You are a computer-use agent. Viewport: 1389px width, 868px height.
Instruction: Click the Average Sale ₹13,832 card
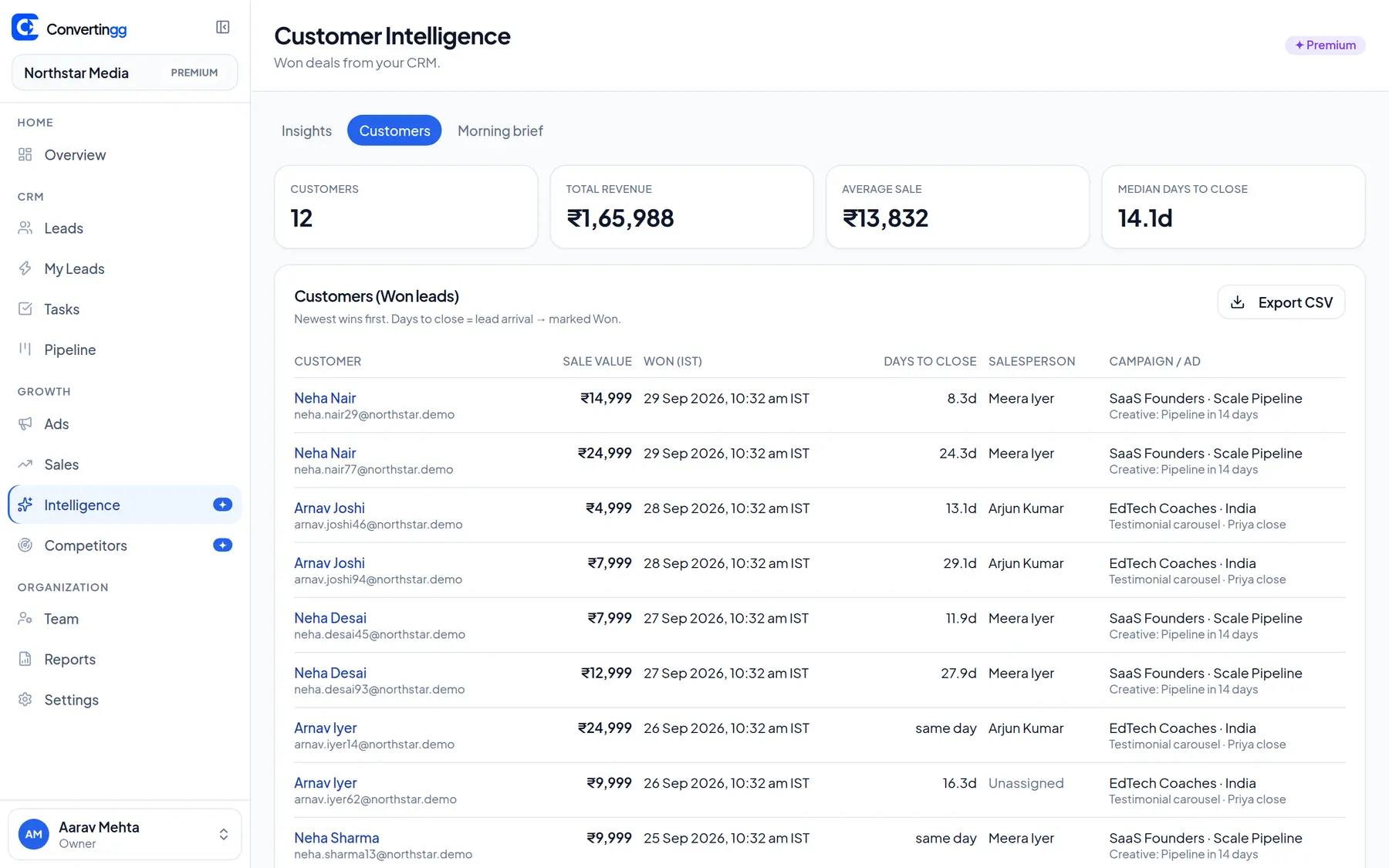coord(958,207)
